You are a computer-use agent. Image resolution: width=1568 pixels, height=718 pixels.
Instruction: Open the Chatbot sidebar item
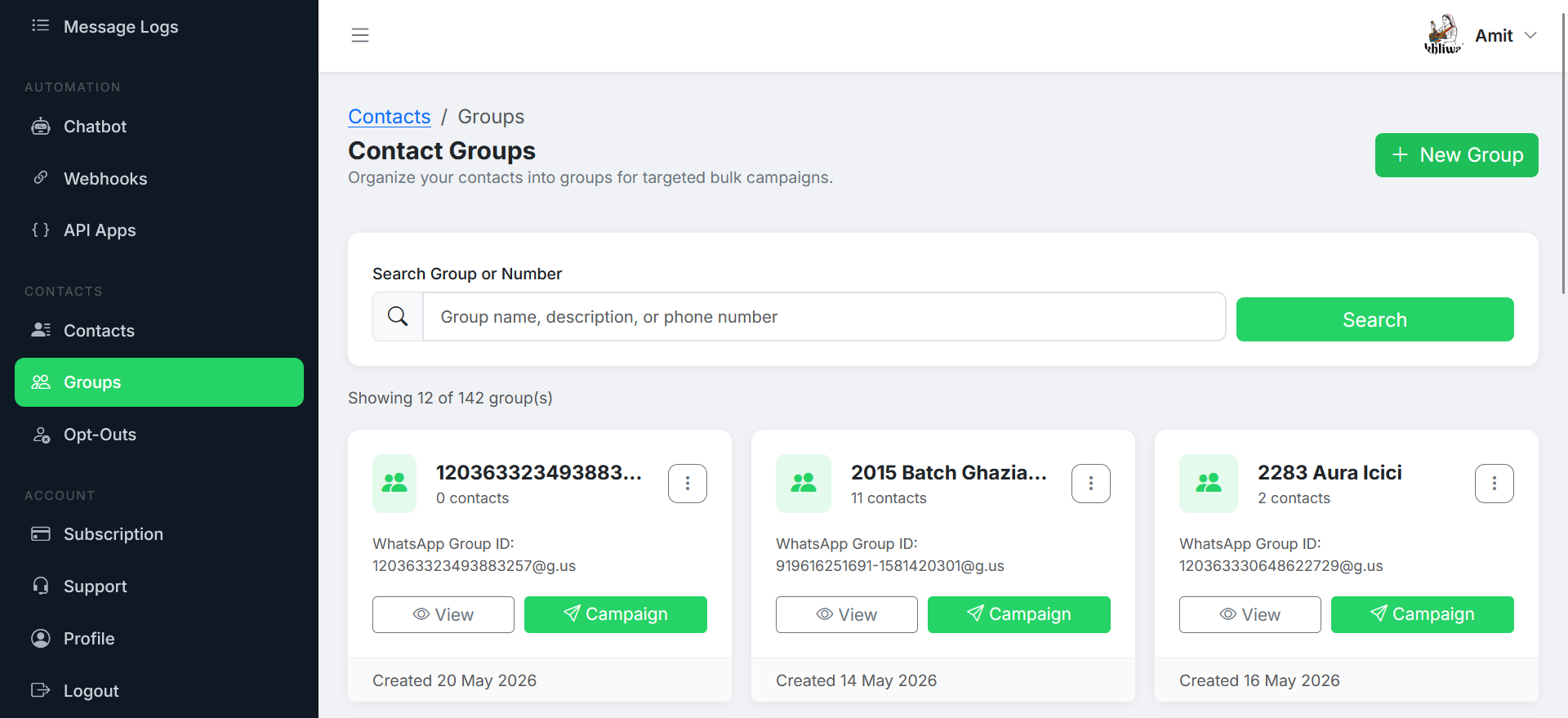coord(159,127)
